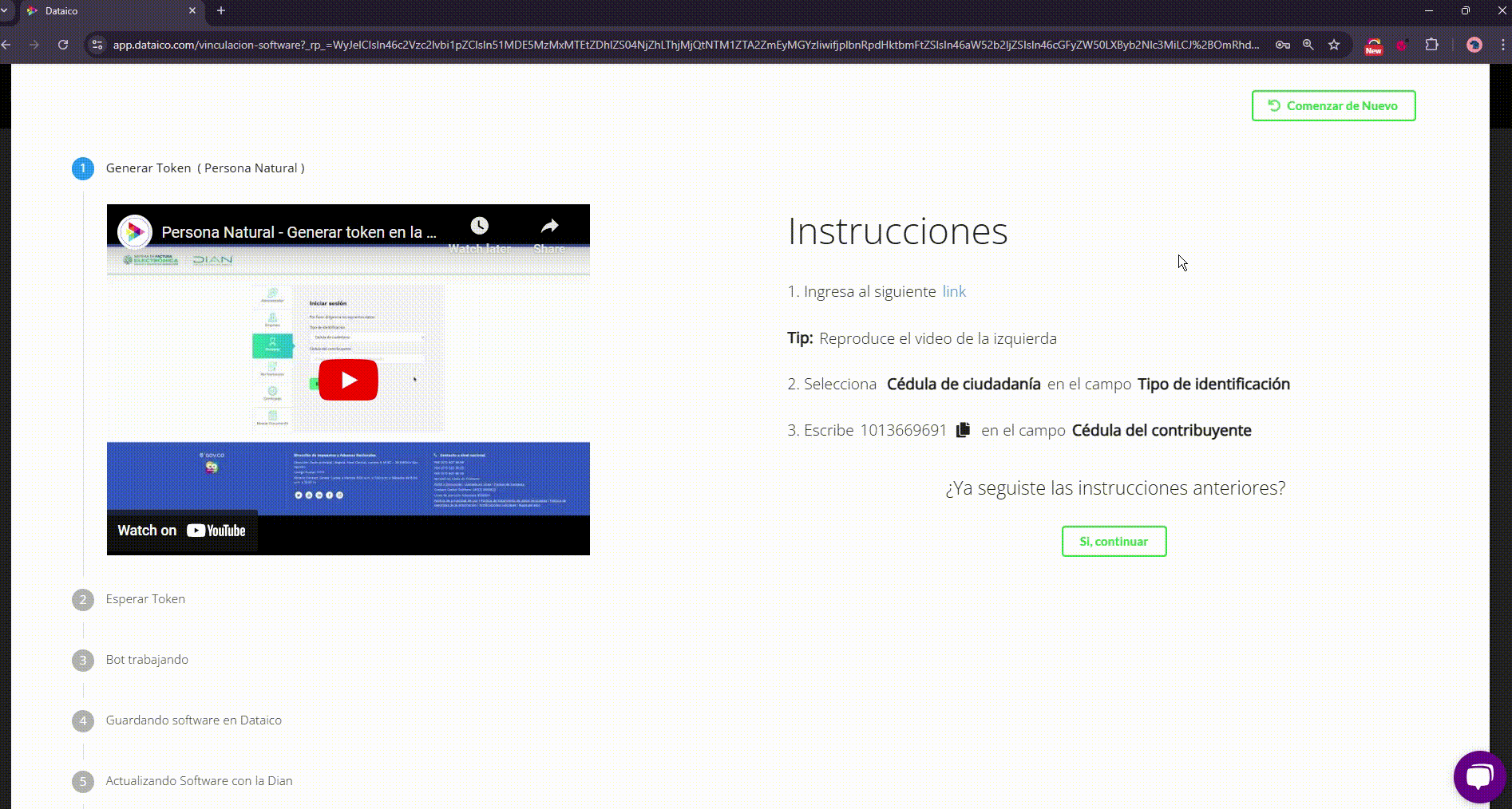Click the Si, continuar button
The image size is (1512, 809).
(x=1114, y=541)
